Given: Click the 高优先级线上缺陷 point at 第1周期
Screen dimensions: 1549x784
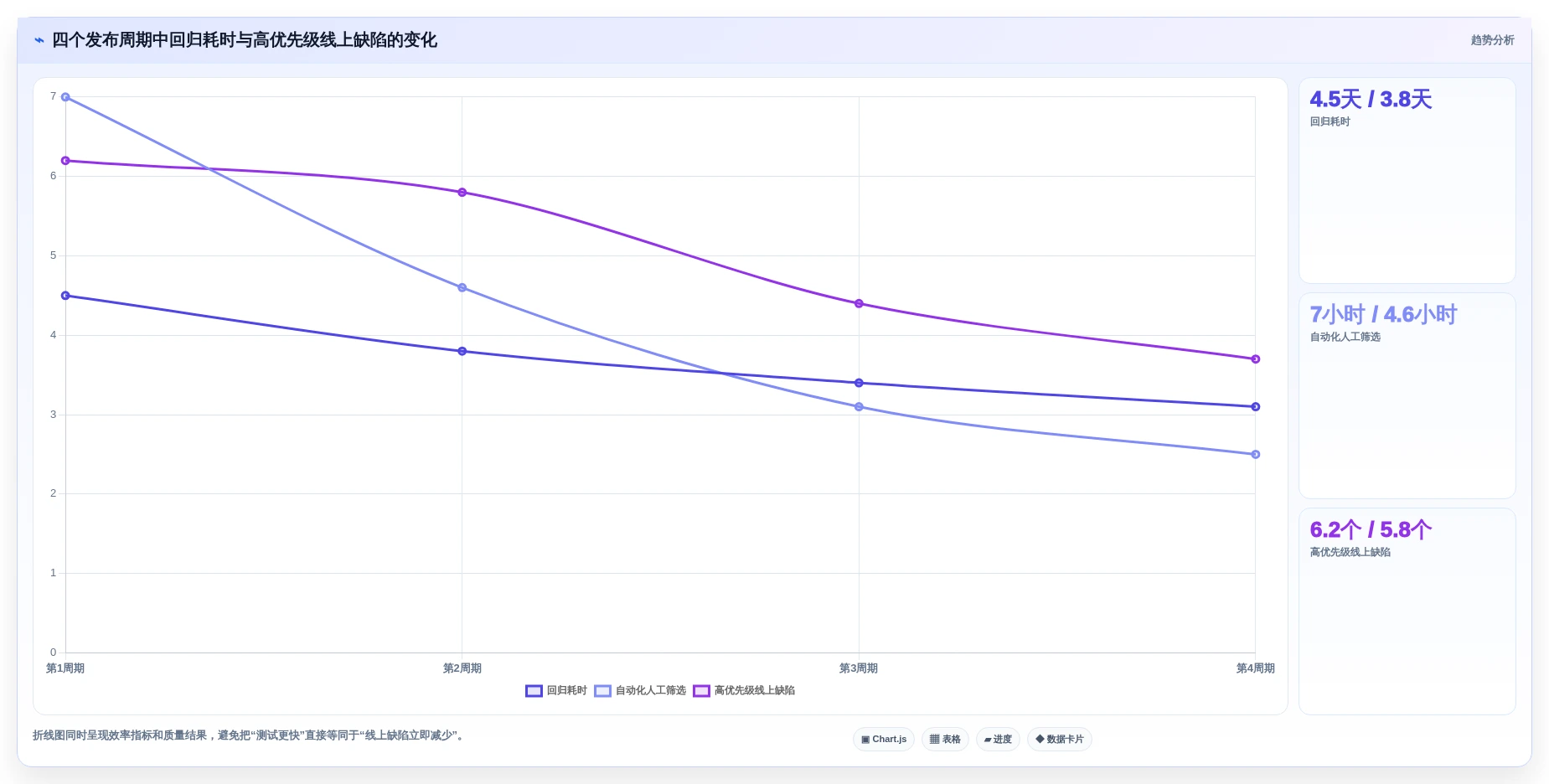Looking at the screenshot, I should click(x=65, y=161).
